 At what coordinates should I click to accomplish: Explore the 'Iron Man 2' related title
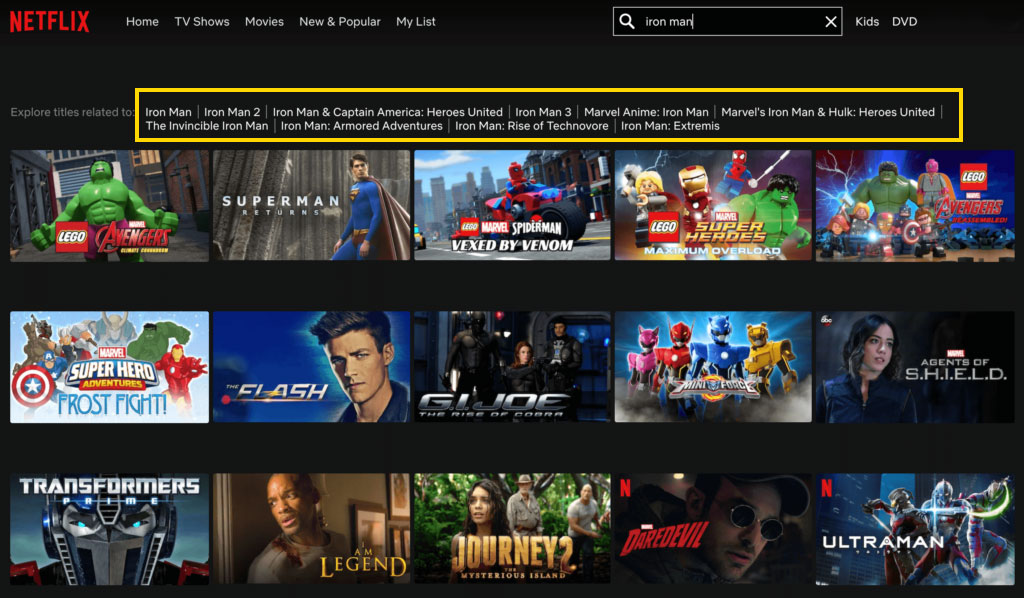point(232,112)
